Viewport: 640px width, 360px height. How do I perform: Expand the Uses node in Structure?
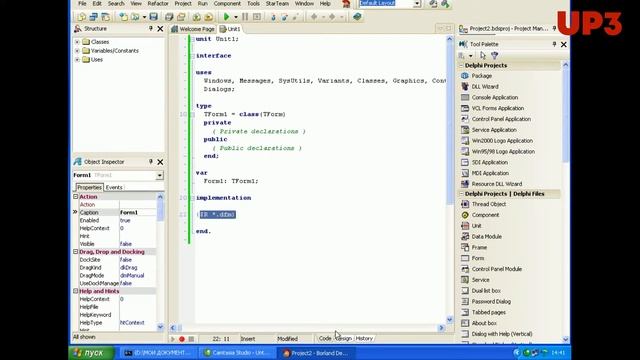pos(77,60)
